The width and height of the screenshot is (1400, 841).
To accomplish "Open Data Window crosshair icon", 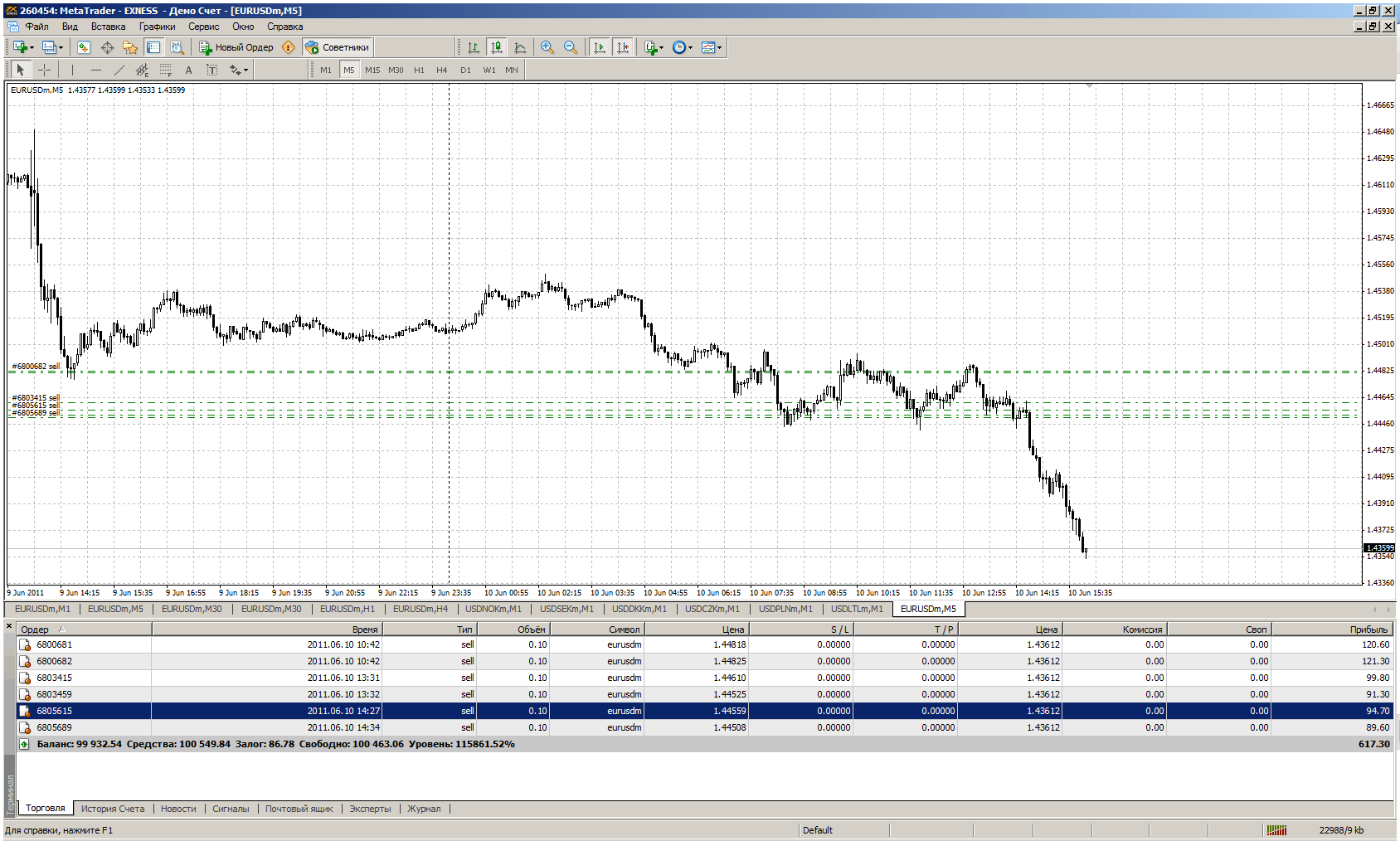I will 107,47.
